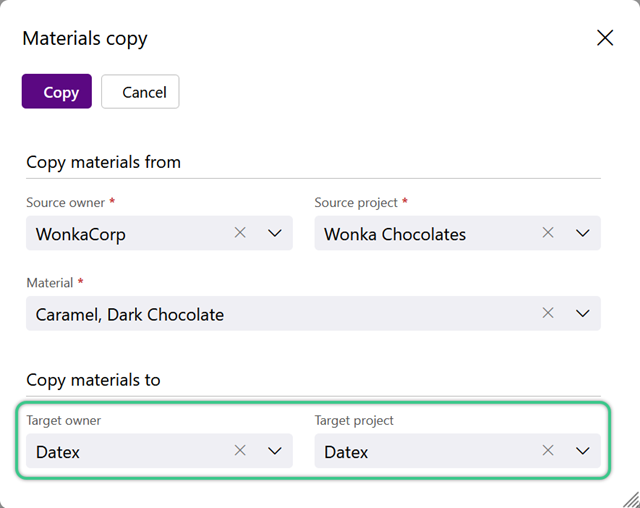Expand the Target project dropdown arrow

point(582,451)
